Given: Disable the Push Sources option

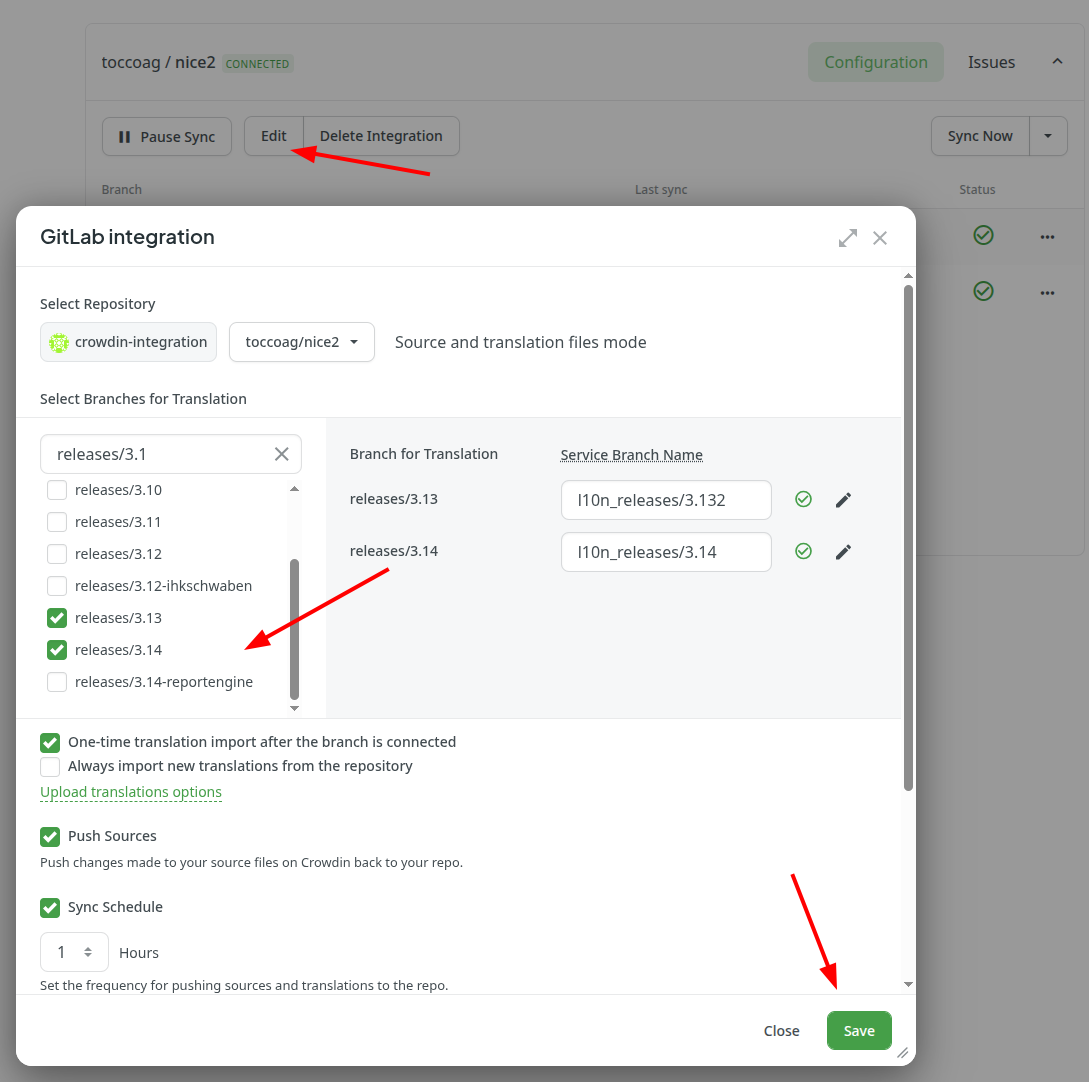Looking at the screenshot, I should 50,836.
